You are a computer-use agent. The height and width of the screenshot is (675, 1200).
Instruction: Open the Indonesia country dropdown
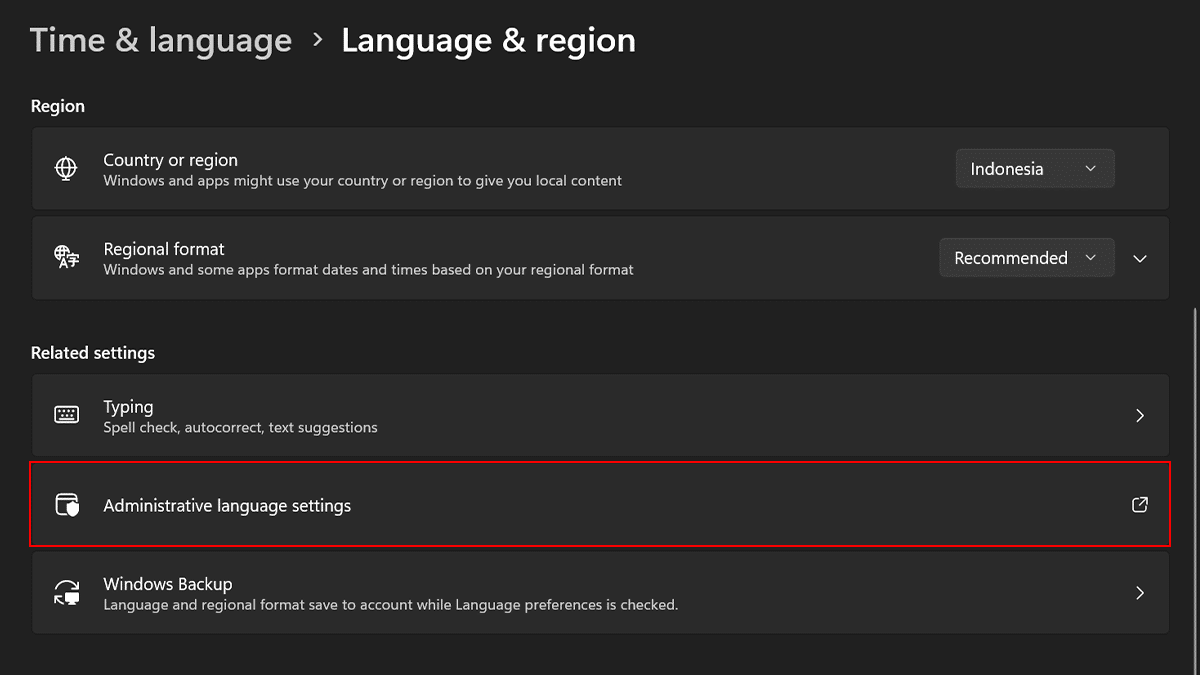coord(1034,169)
